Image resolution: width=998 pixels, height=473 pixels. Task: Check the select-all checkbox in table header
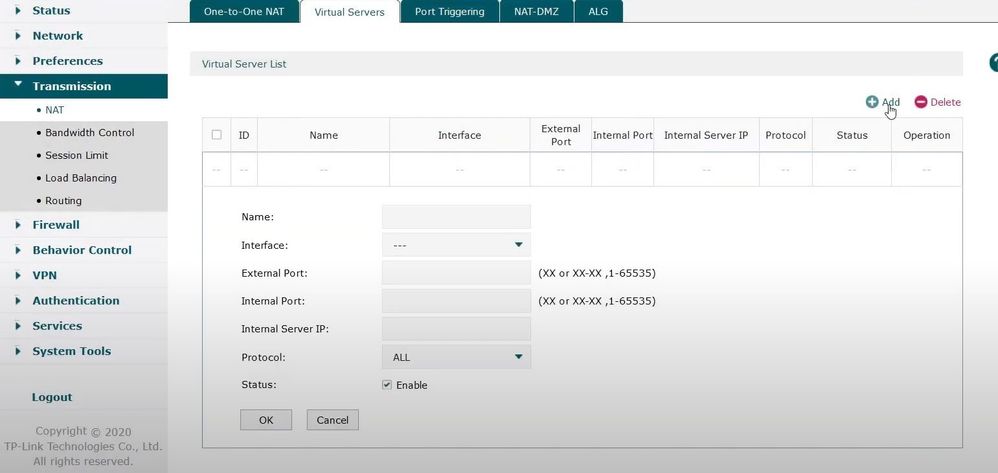click(x=216, y=135)
